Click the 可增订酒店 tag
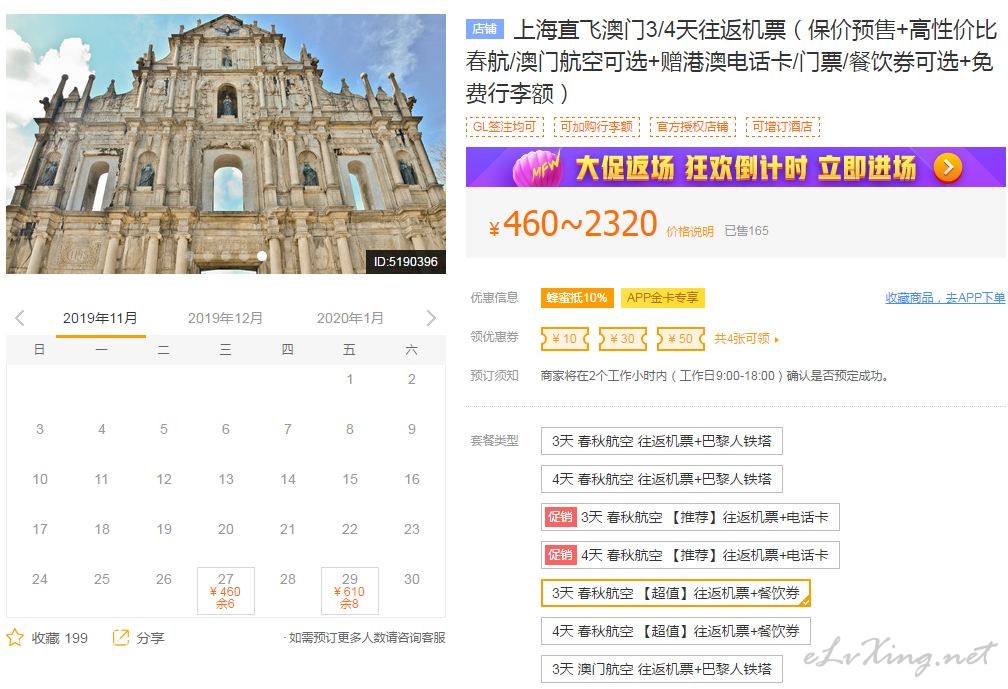The image size is (1008, 689). [x=782, y=127]
